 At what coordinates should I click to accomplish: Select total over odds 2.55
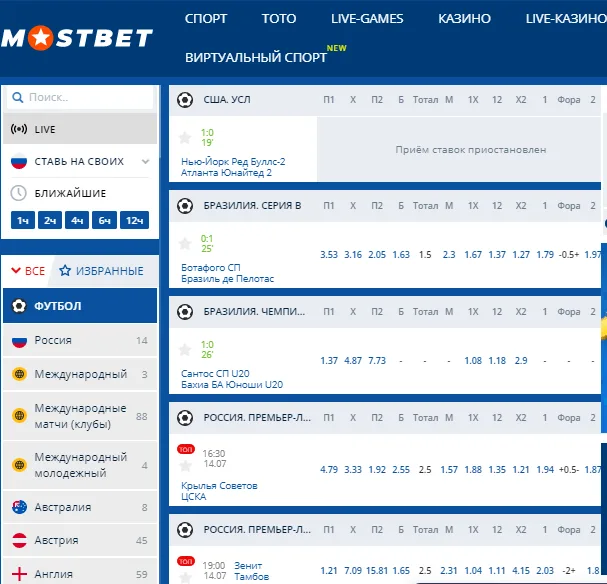tap(401, 470)
